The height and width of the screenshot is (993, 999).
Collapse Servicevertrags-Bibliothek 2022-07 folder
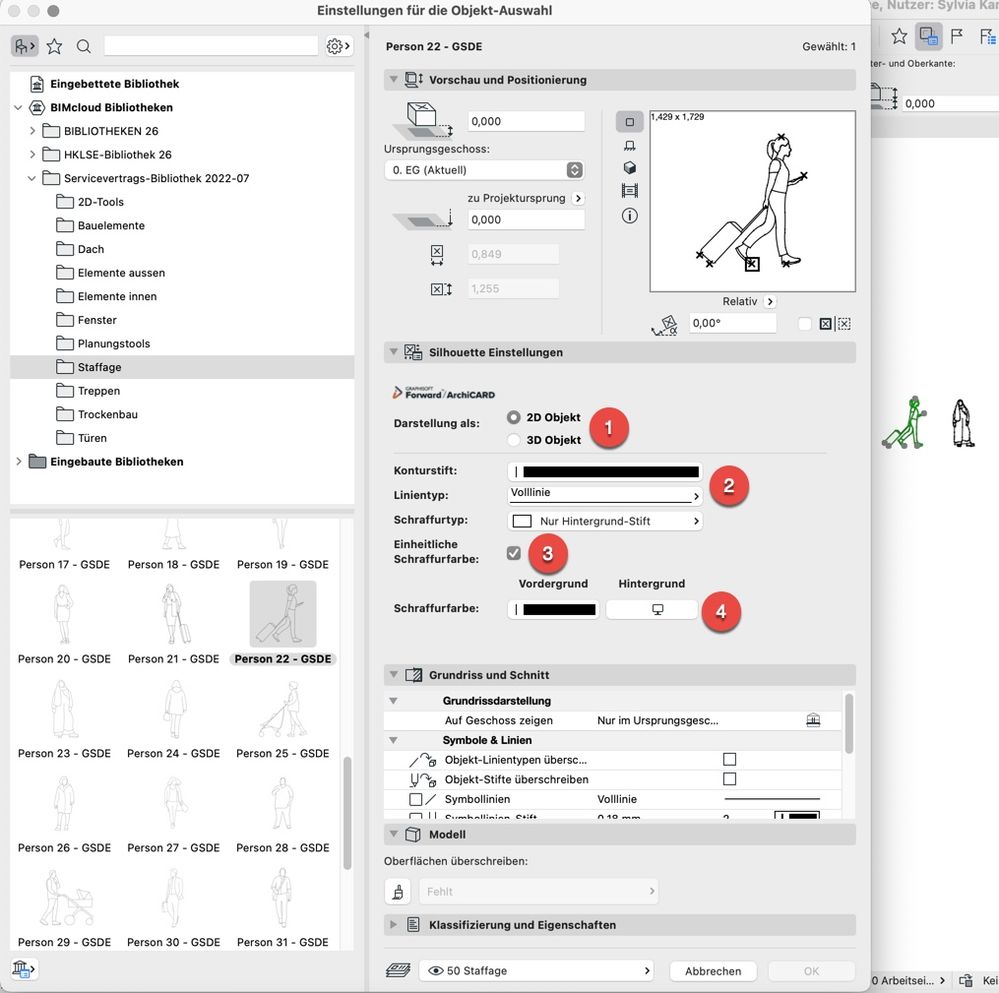(32, 178)
